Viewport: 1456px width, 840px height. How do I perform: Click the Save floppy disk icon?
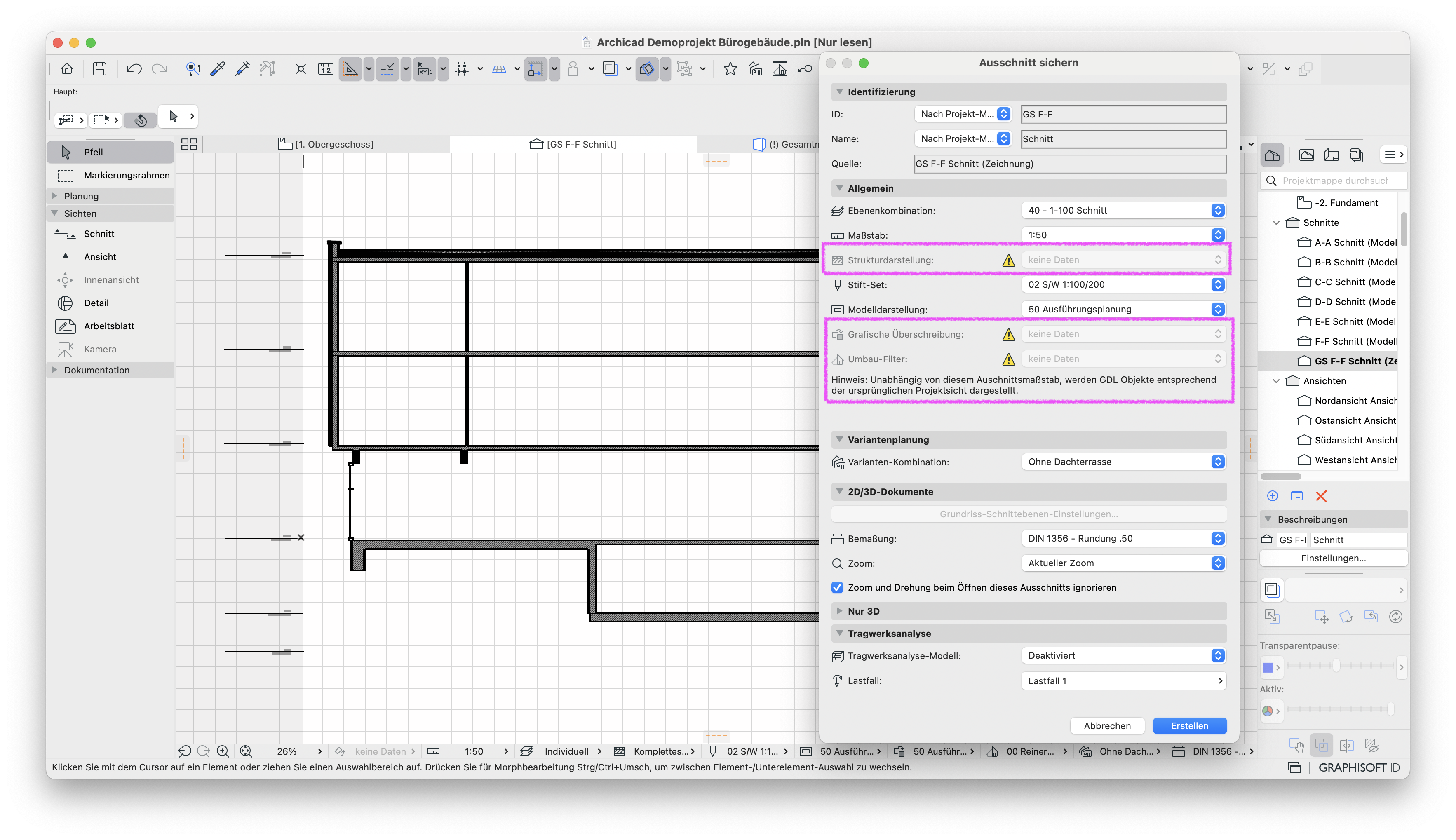coord(99,69)
